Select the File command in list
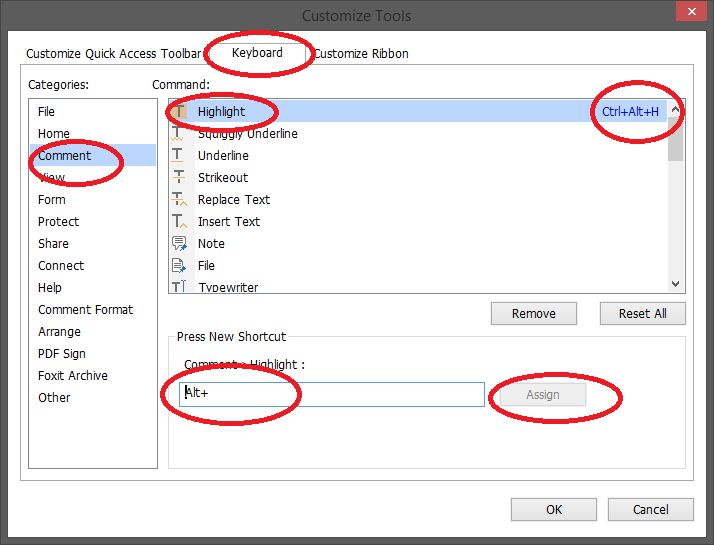This screenshot has width=714, height=545. click(418, 265)
